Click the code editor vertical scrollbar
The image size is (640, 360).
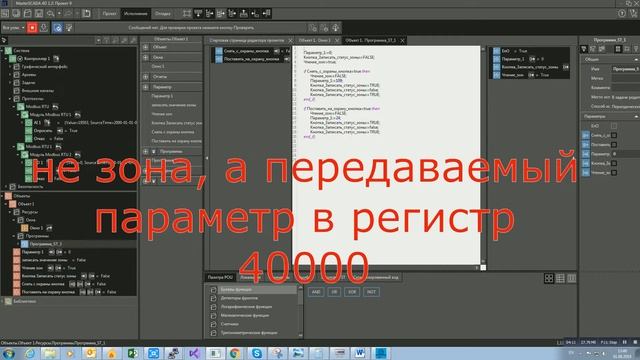pos(483,155)
